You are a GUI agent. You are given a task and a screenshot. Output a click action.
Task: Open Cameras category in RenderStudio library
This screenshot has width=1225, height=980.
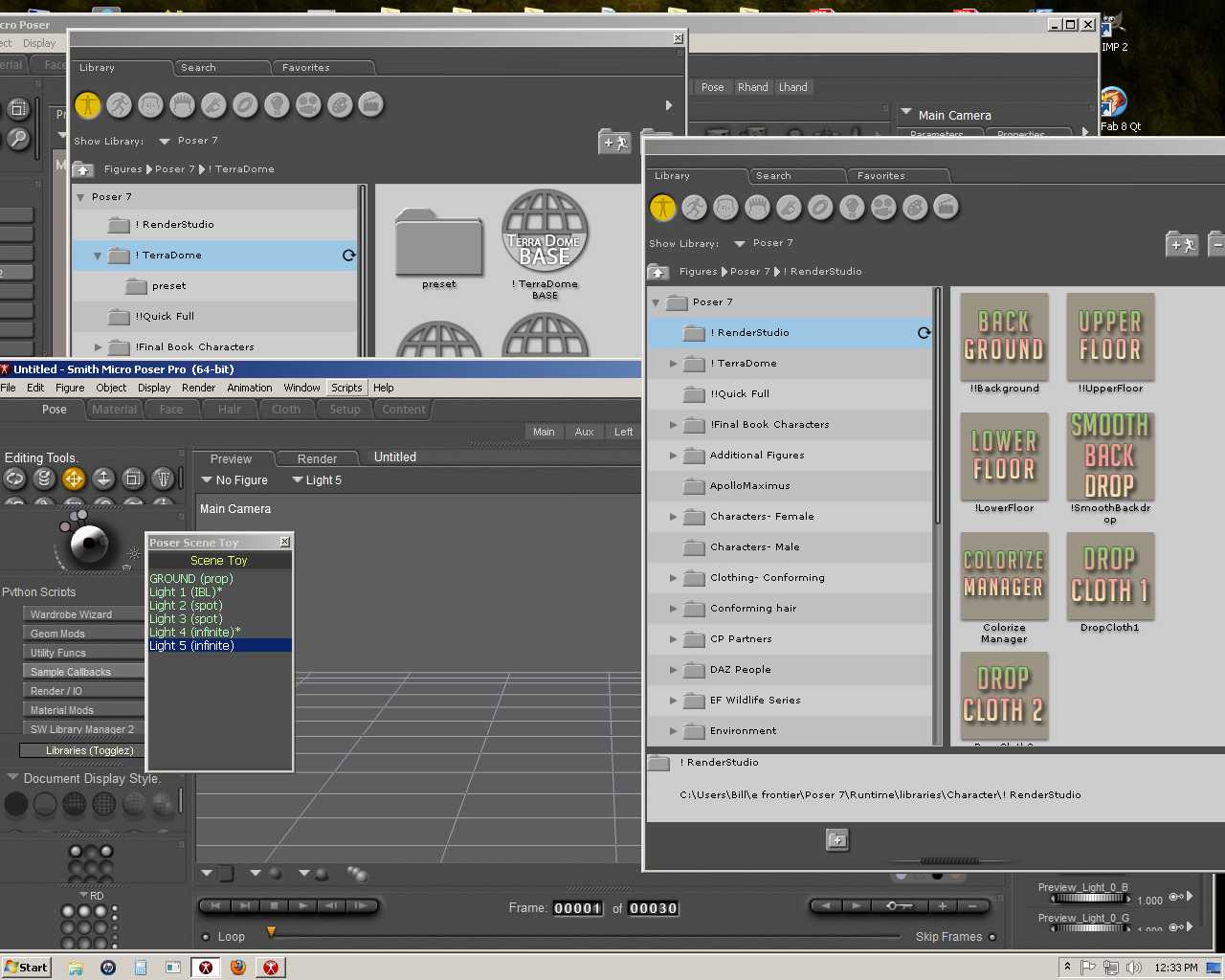coord(883,208)
